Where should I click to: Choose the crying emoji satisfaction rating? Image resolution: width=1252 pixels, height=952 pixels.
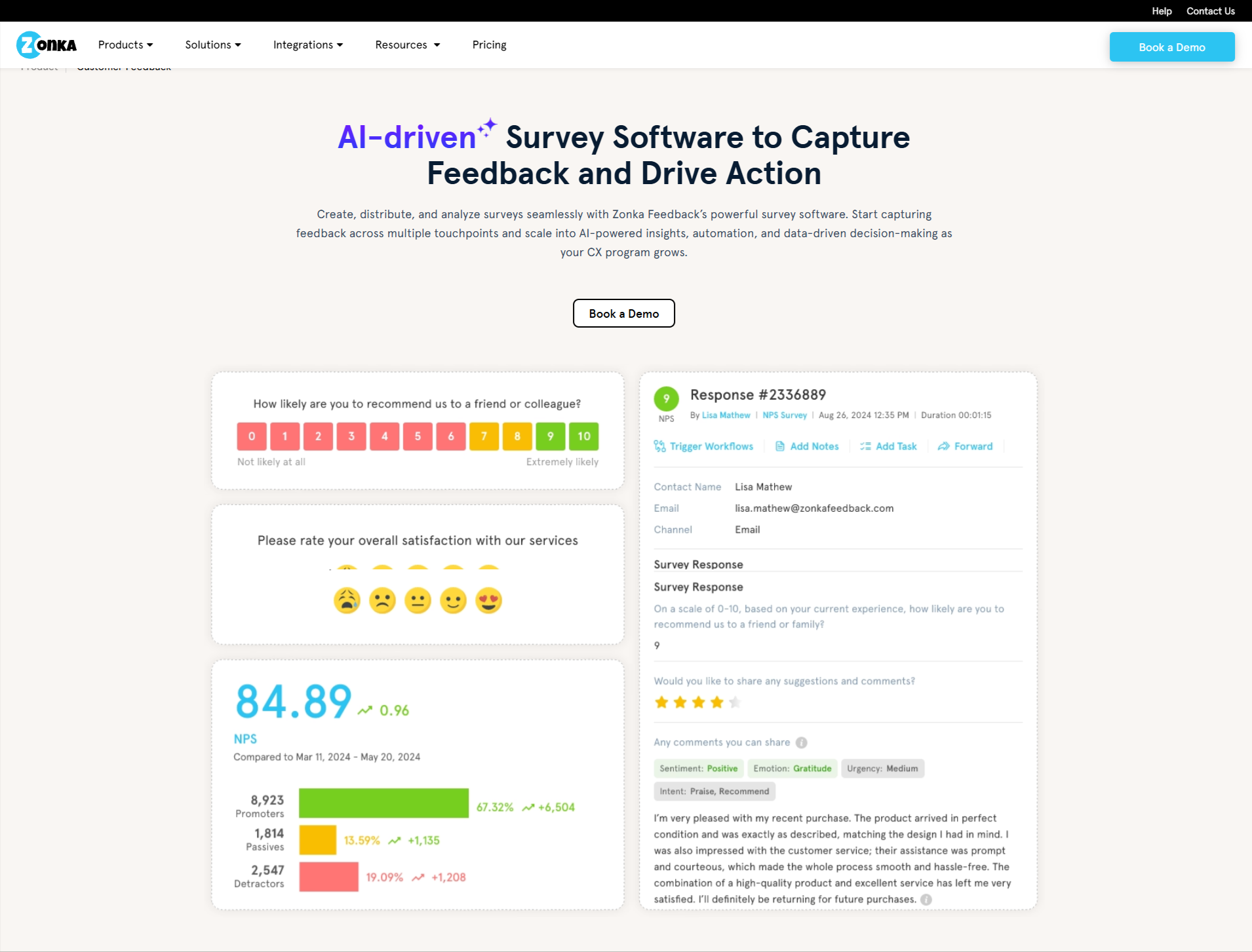348,600
